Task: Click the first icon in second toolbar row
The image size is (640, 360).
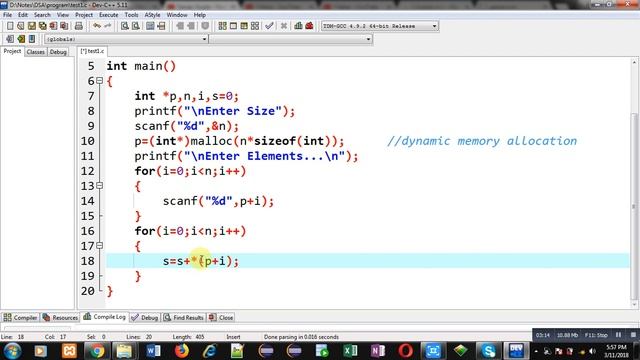Action: click(x=10, y=39)
